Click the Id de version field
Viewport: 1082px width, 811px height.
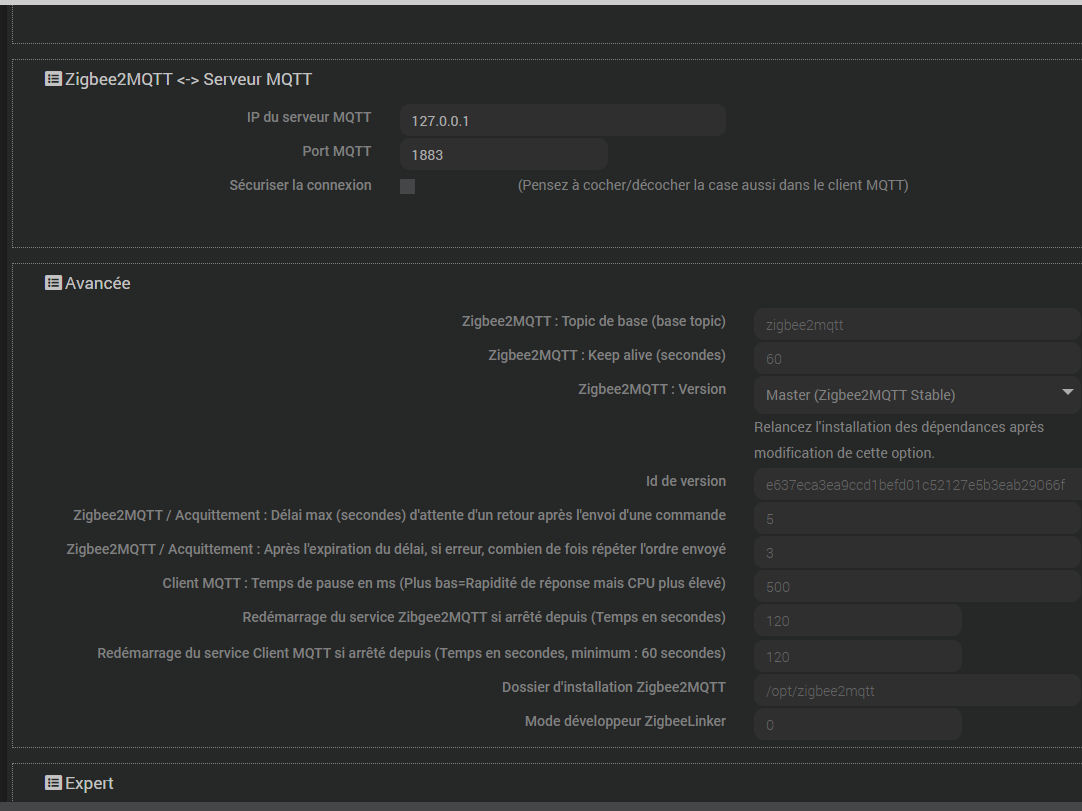[917, 484]
